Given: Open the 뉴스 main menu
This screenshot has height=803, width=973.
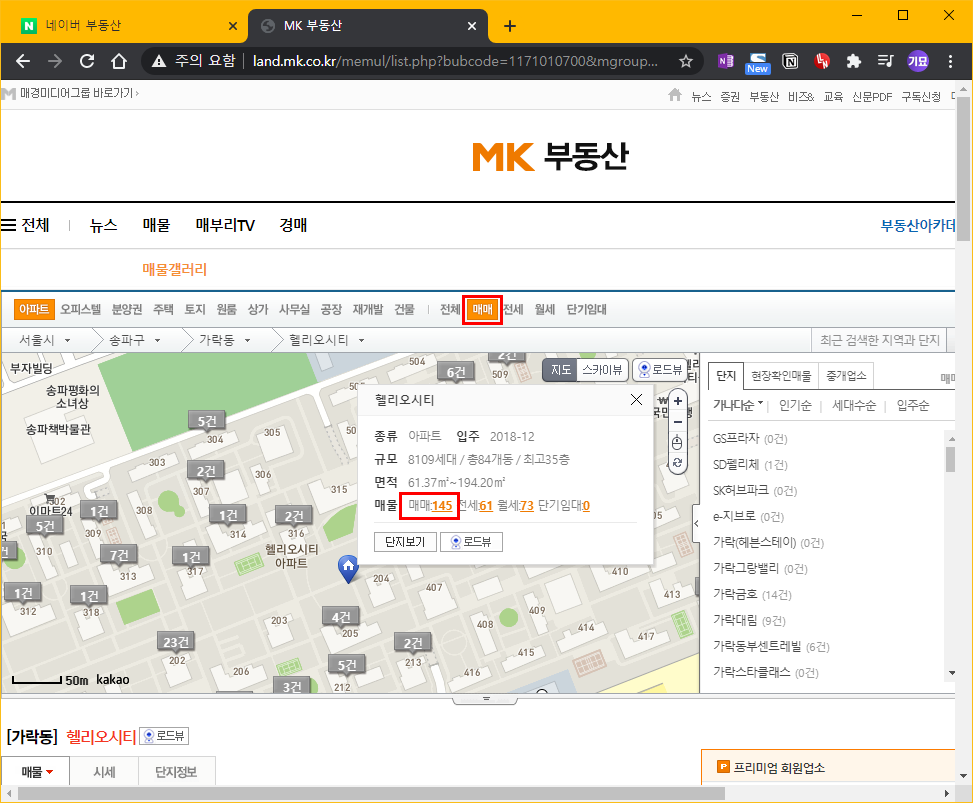Looking at the screenshot, I should 103,225.
